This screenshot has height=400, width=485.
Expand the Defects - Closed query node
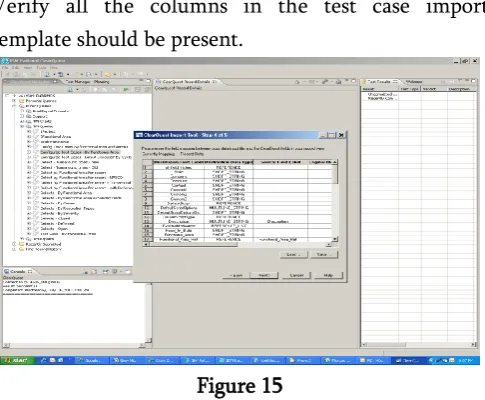click(x=29, y=219)
